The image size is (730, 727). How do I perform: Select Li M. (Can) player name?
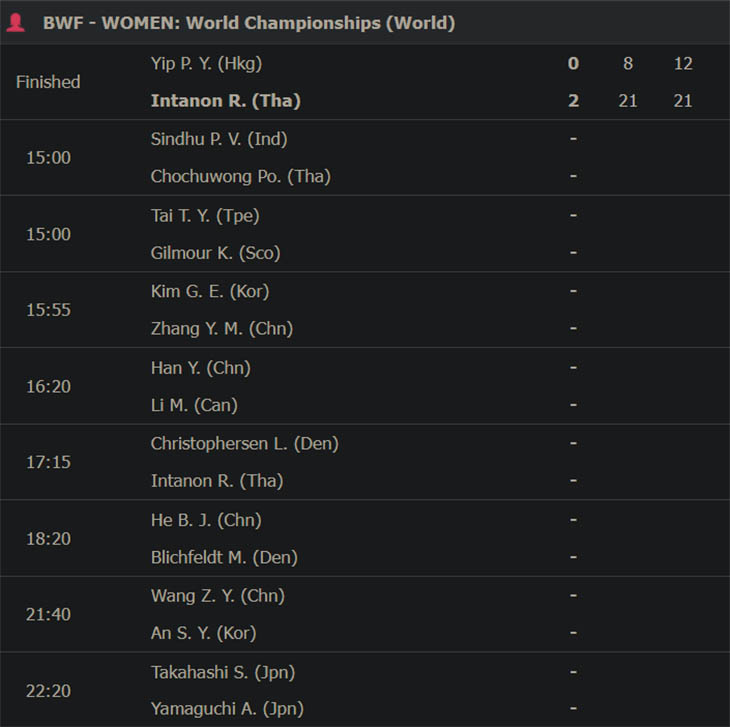[194, 405]
